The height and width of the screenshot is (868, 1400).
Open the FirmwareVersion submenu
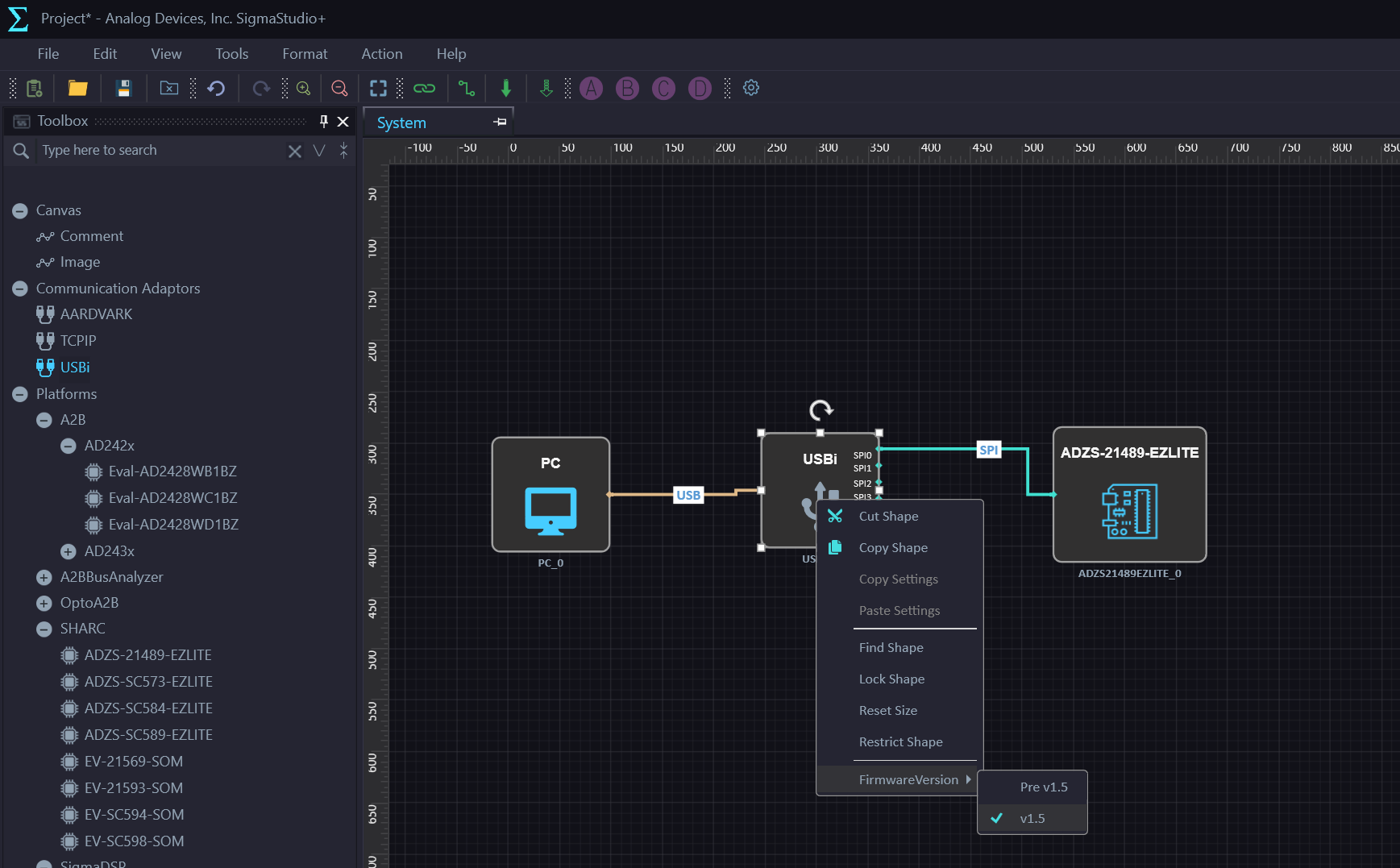click(x=899, y=779)
